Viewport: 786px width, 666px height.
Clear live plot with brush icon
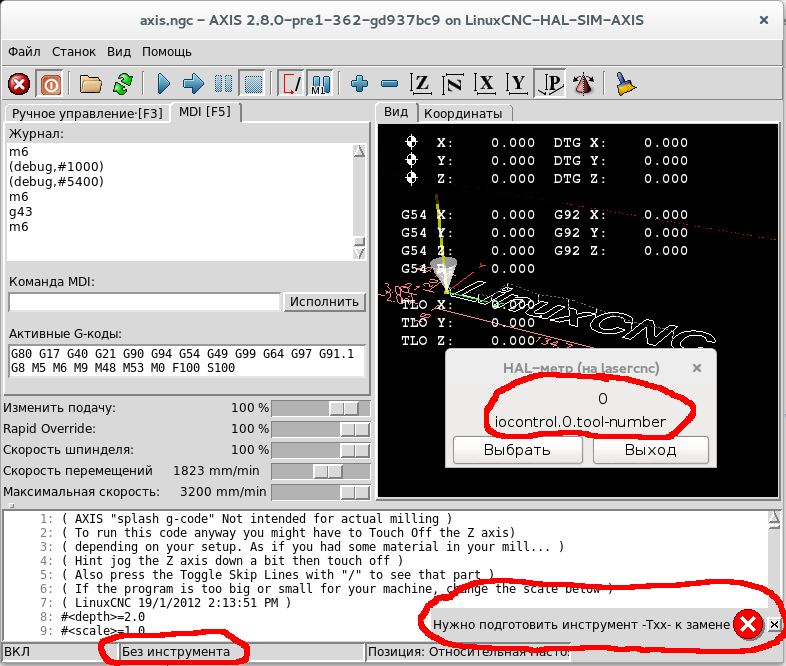[625, 84]
